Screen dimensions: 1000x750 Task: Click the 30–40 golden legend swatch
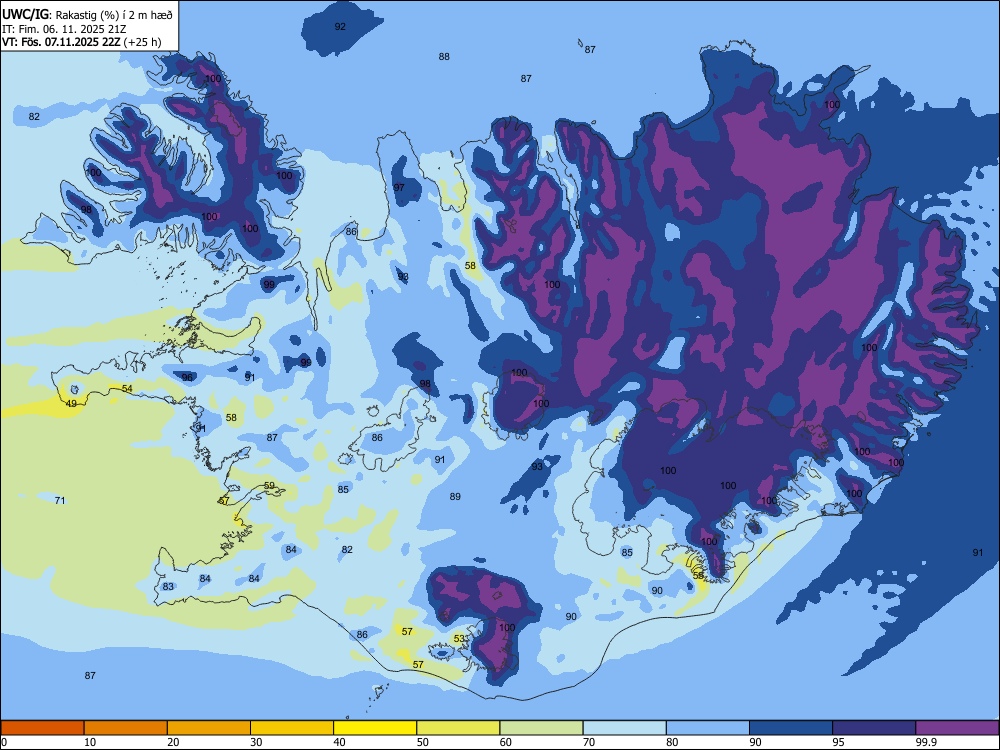tap(292, 728)
